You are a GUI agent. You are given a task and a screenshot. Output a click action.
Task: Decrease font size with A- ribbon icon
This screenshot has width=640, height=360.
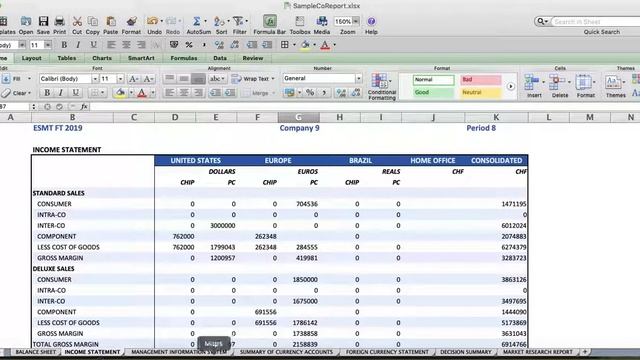click(x=148, y=79)
